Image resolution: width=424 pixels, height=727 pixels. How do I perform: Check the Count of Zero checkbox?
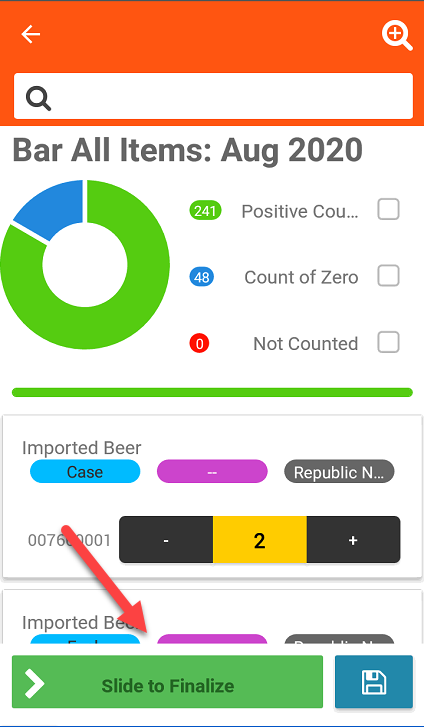click(x=388, y=275)
